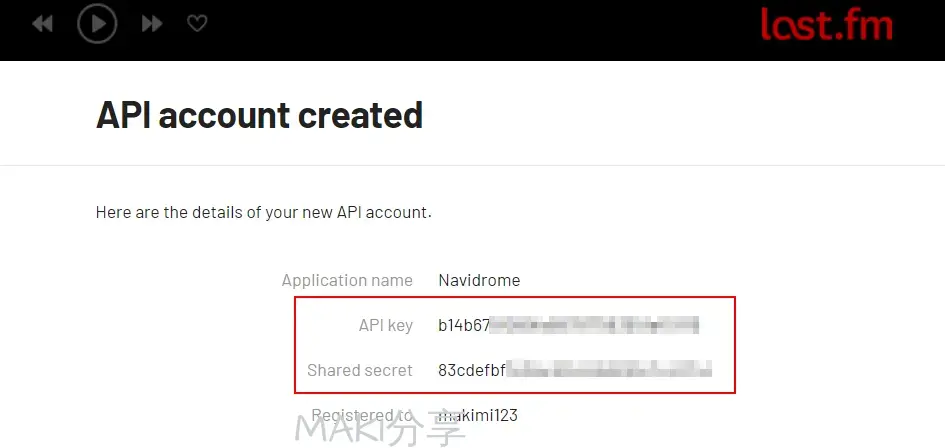Click the MAKI watermark text
945x448 pixels.
pos(380,429)
